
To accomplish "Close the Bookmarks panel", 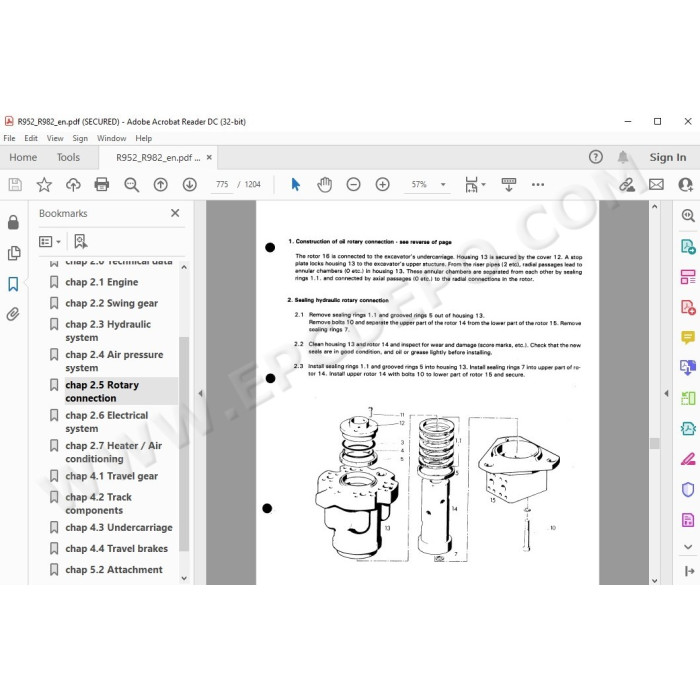I will coord(175,213).
